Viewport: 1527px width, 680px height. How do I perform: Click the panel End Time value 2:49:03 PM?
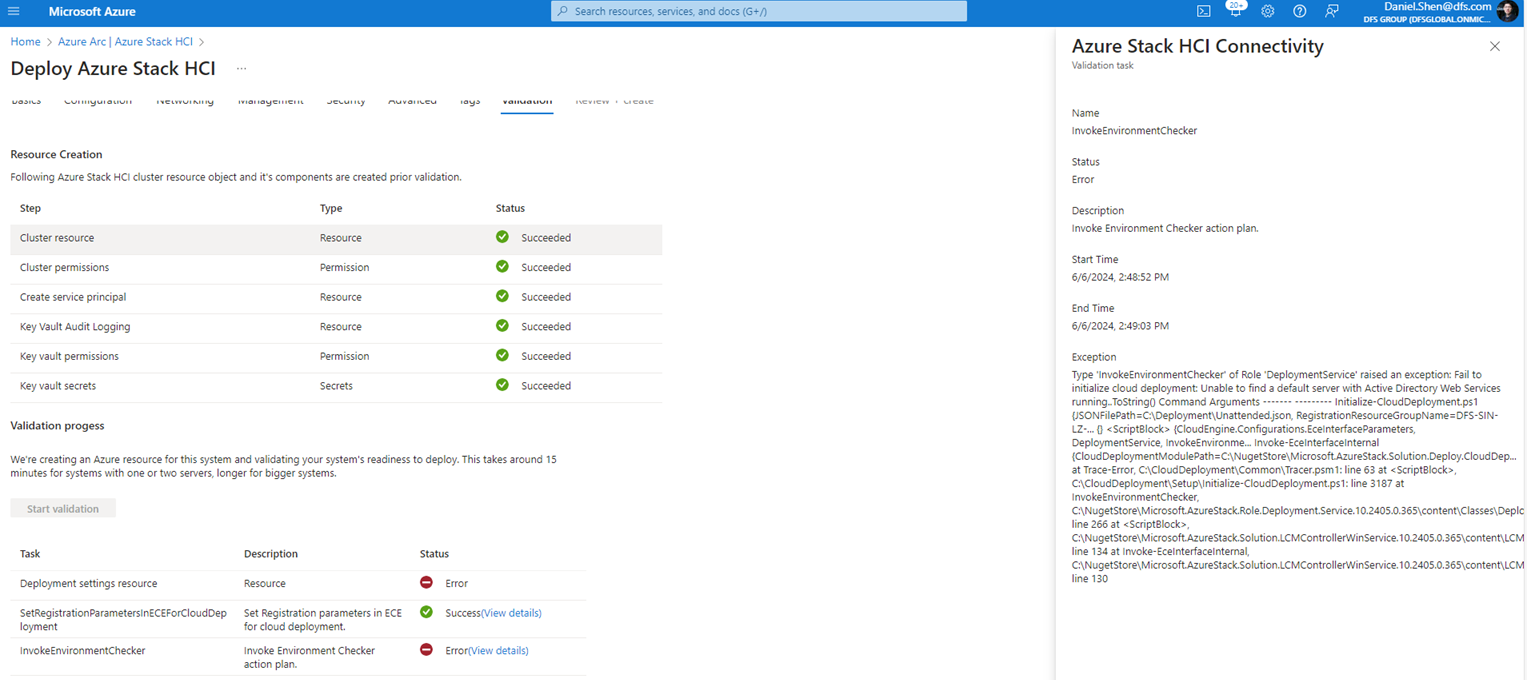pyautogui.click(x=1120, y=326)
